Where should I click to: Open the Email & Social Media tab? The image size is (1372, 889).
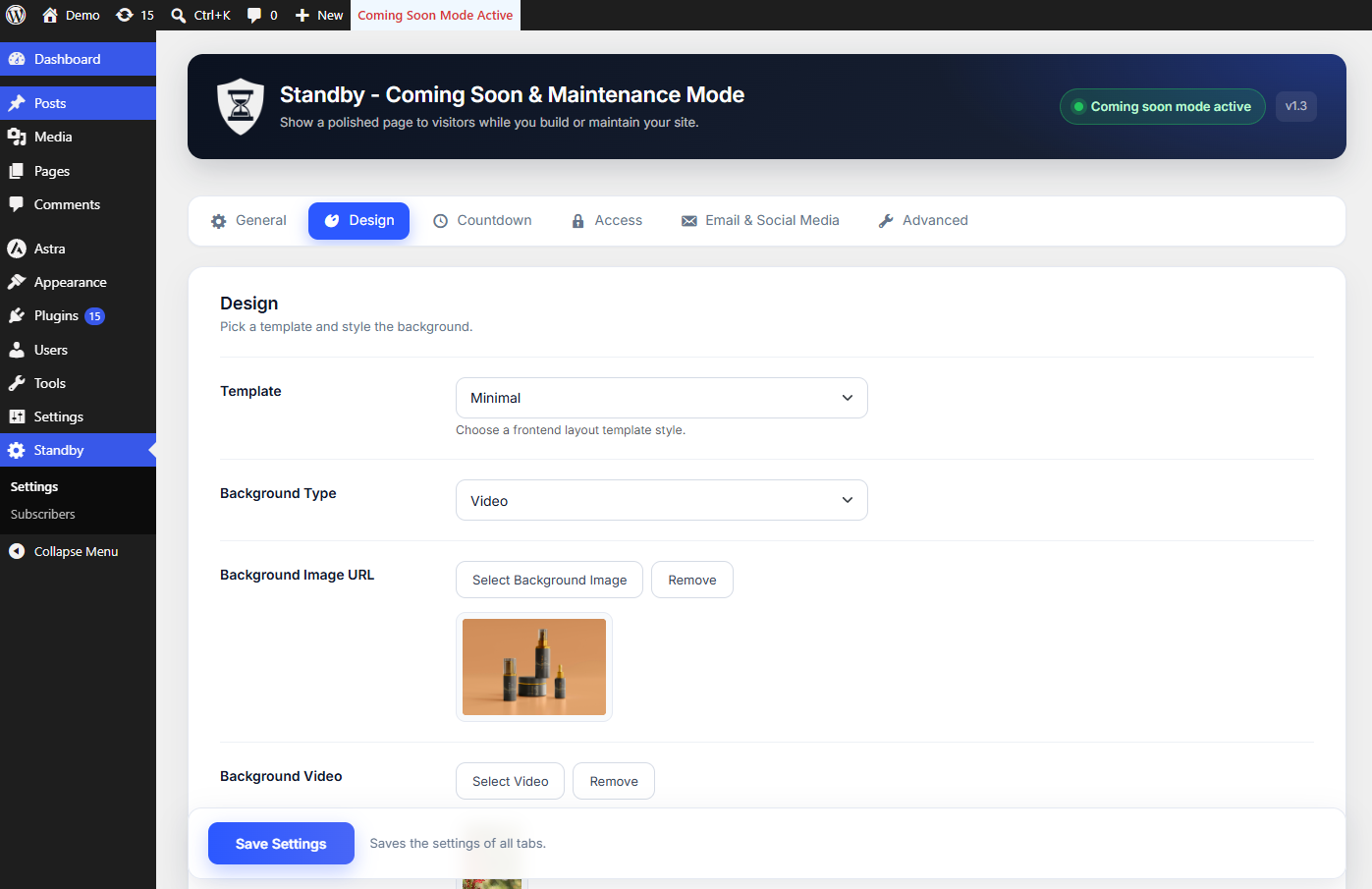[x=760, y=221]
